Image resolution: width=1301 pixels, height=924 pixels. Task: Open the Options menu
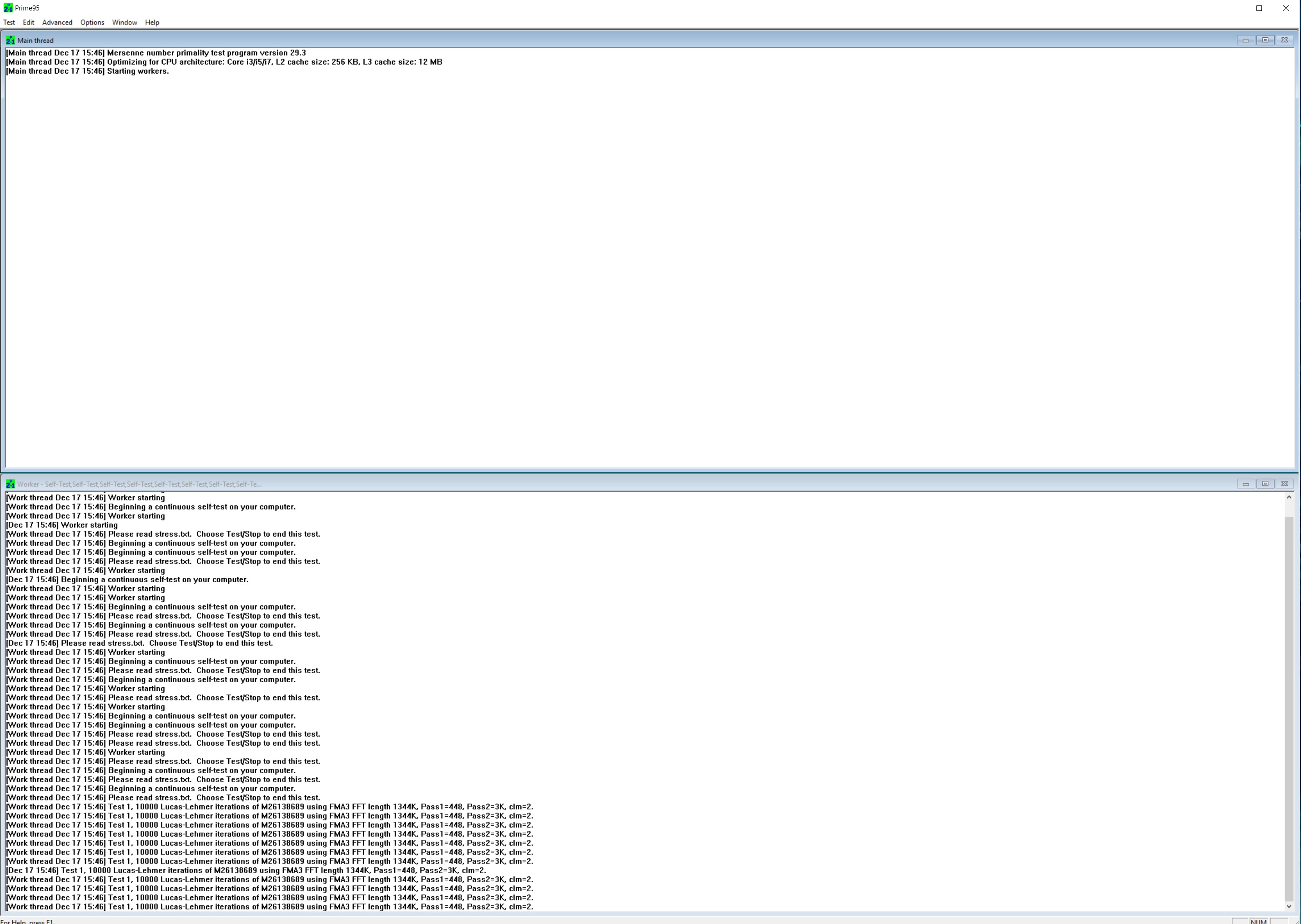point(92,22)
